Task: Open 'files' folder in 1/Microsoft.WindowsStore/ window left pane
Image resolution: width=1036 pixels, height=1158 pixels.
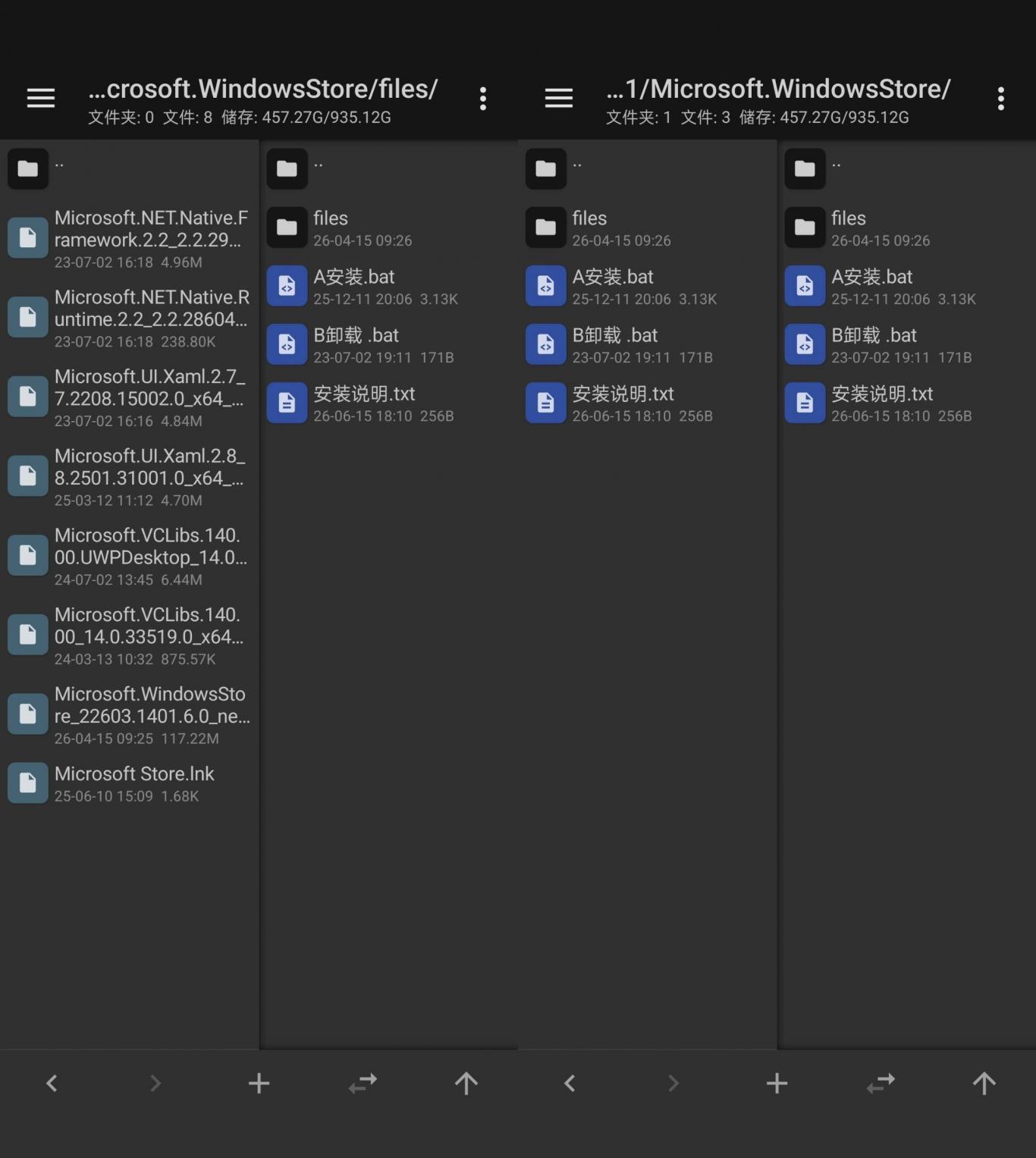Action: coord(647,227)
